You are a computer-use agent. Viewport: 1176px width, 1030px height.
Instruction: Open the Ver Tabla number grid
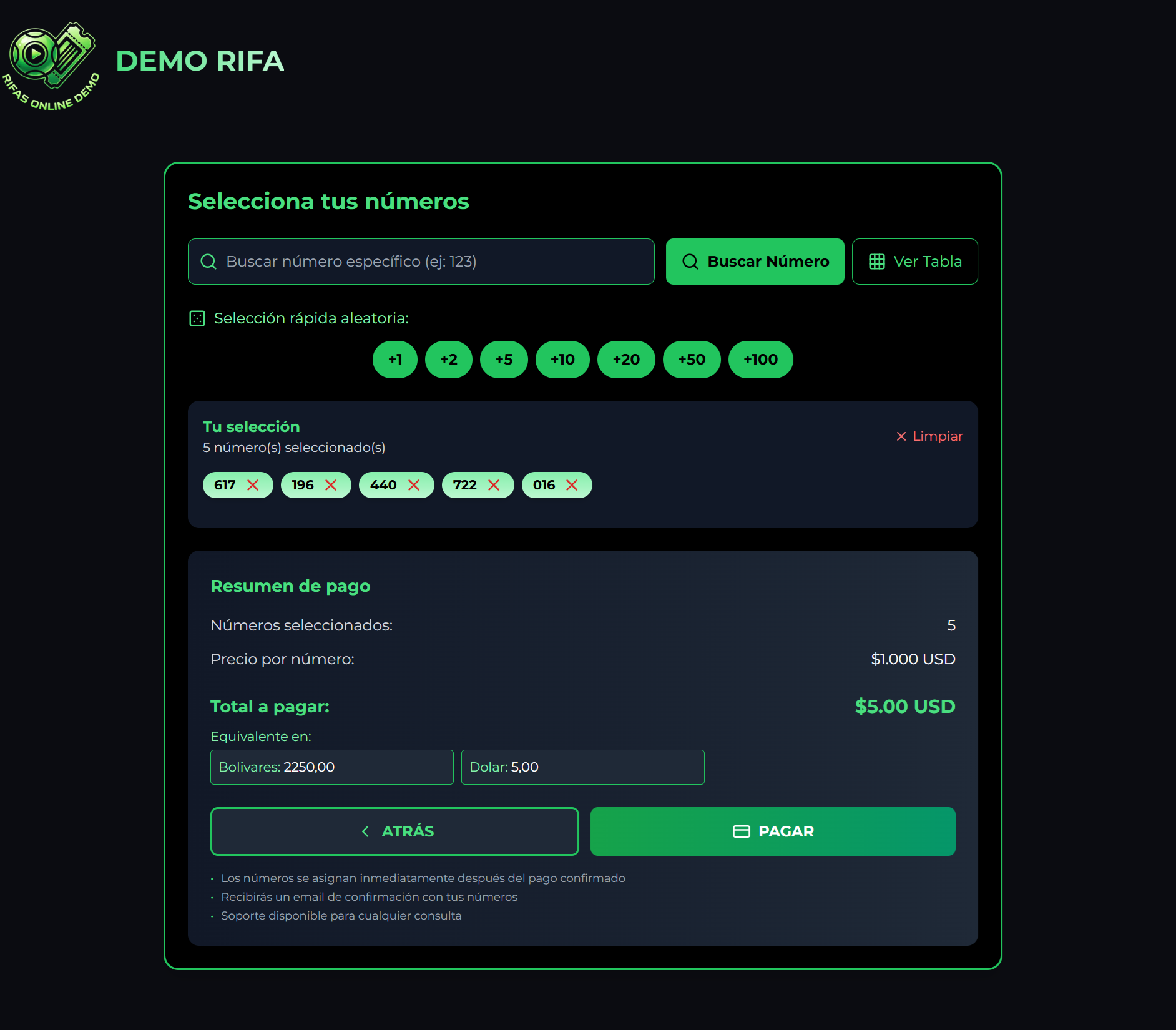[914, 262]
